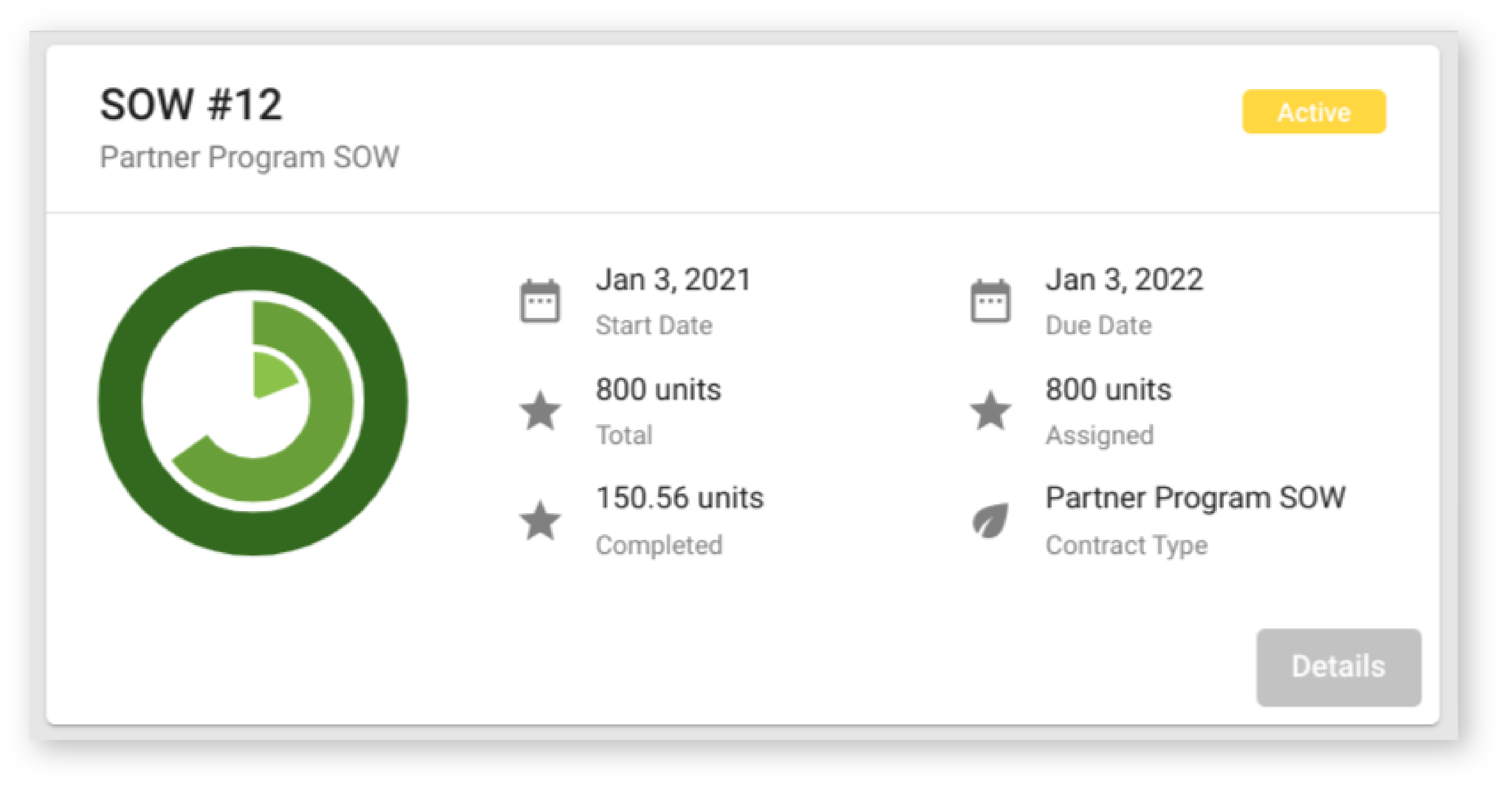This screenshot has width=1512, height=790.
Task: Click the star icon beside Total units
Action: (x=539, y=411)
